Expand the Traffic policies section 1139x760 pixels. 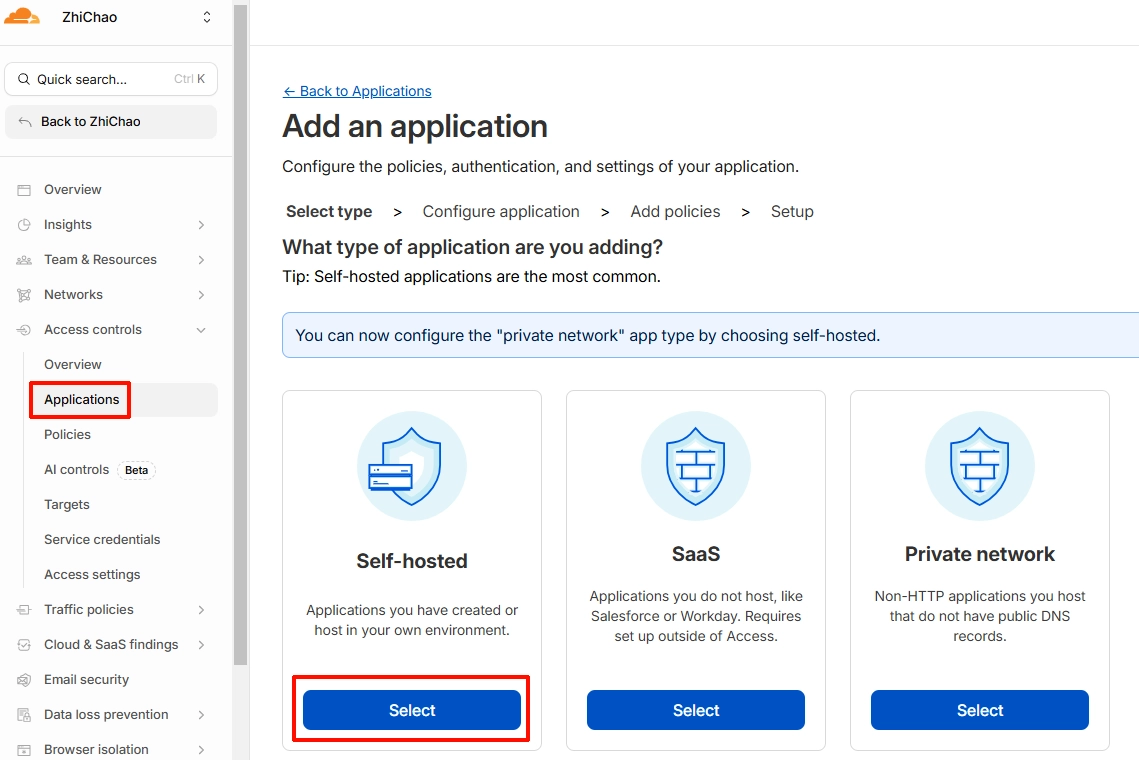click(x=201, y=610)
